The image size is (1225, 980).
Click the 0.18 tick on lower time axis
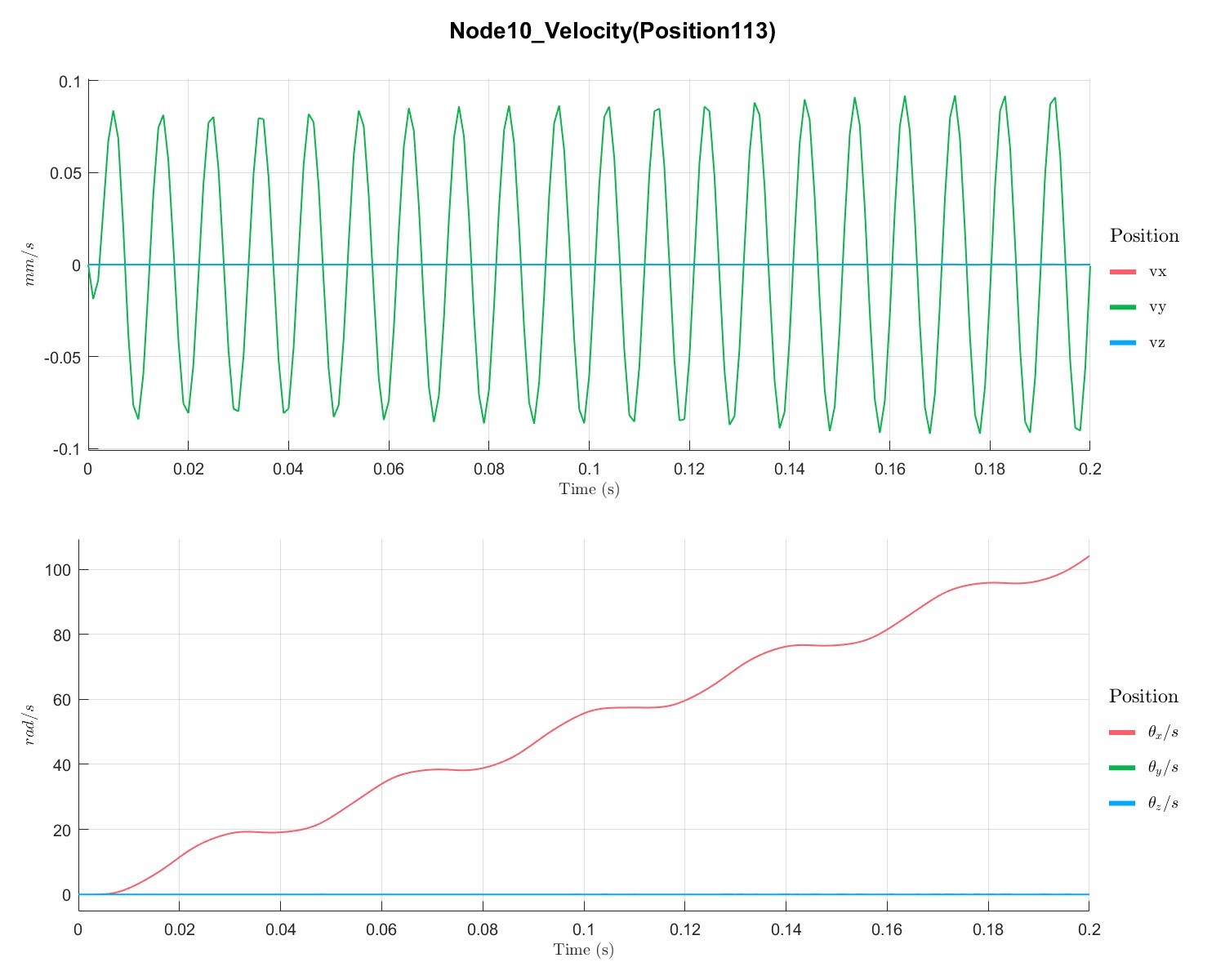(x=988, y=930)
